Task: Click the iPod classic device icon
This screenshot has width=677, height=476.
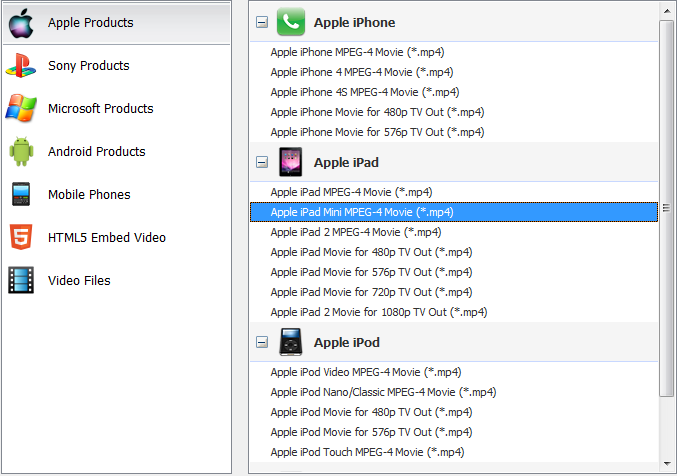Action: click(x=291, y=342)
